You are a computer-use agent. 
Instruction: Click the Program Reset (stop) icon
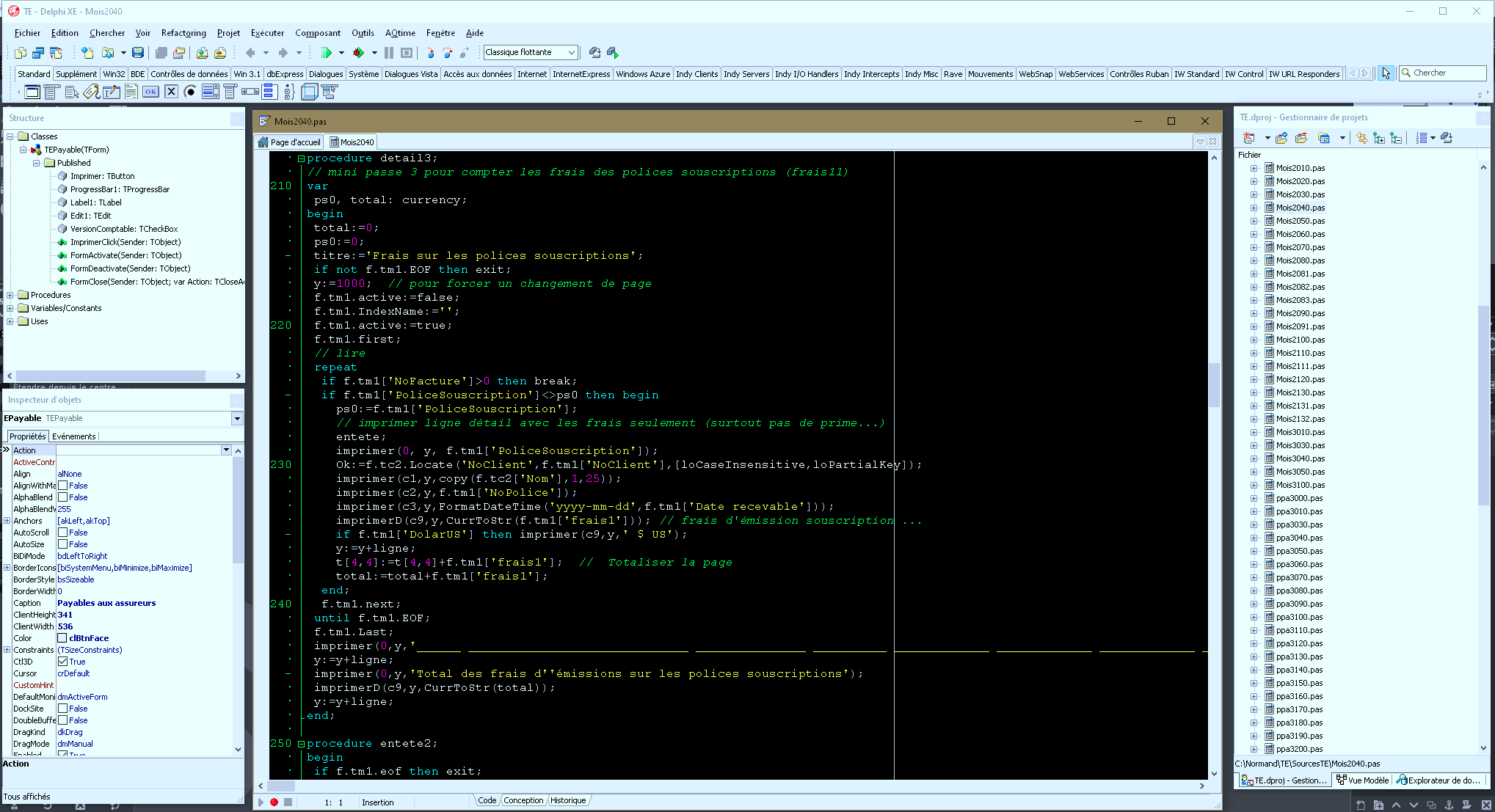(407, 53)
